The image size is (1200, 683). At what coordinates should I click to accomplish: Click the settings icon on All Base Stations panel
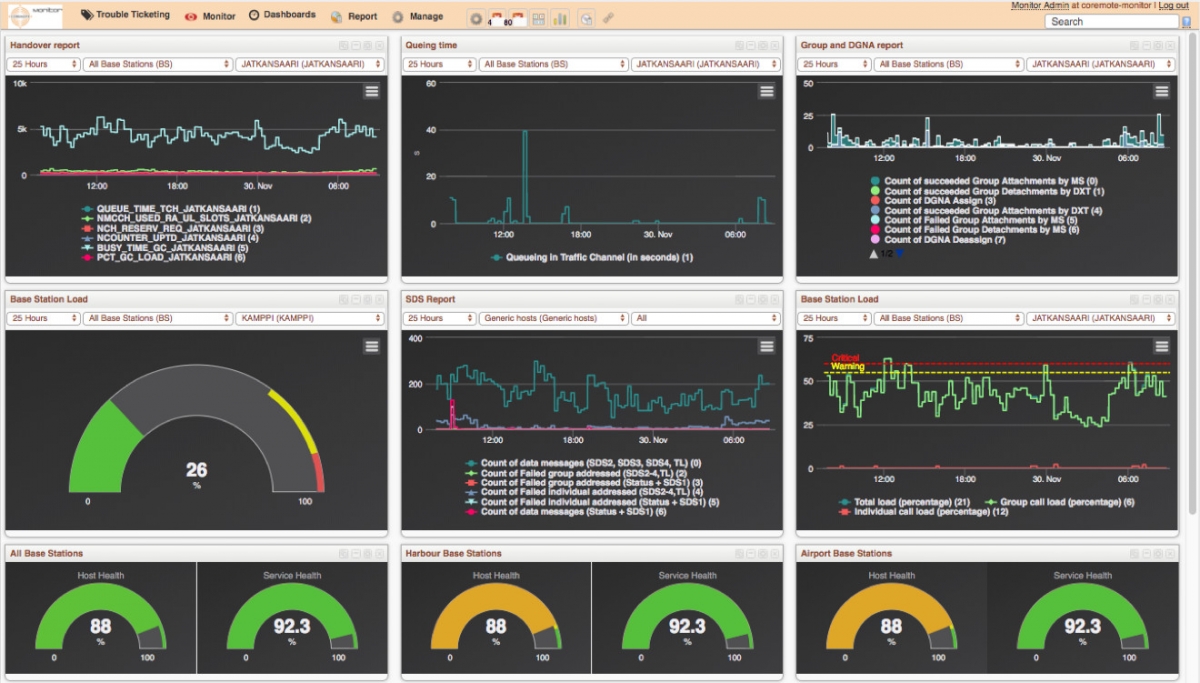pos(367,553)
